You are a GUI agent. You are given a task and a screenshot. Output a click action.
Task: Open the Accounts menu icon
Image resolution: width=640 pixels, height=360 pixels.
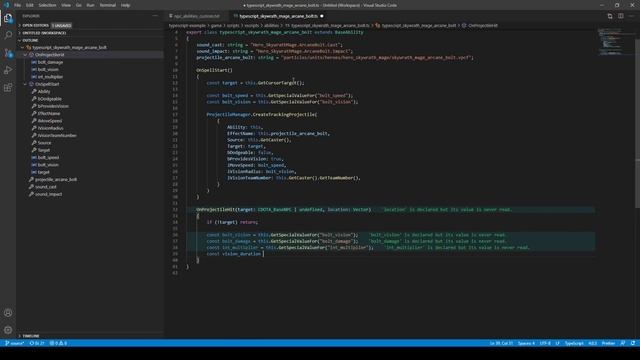(x=8, y=313)
